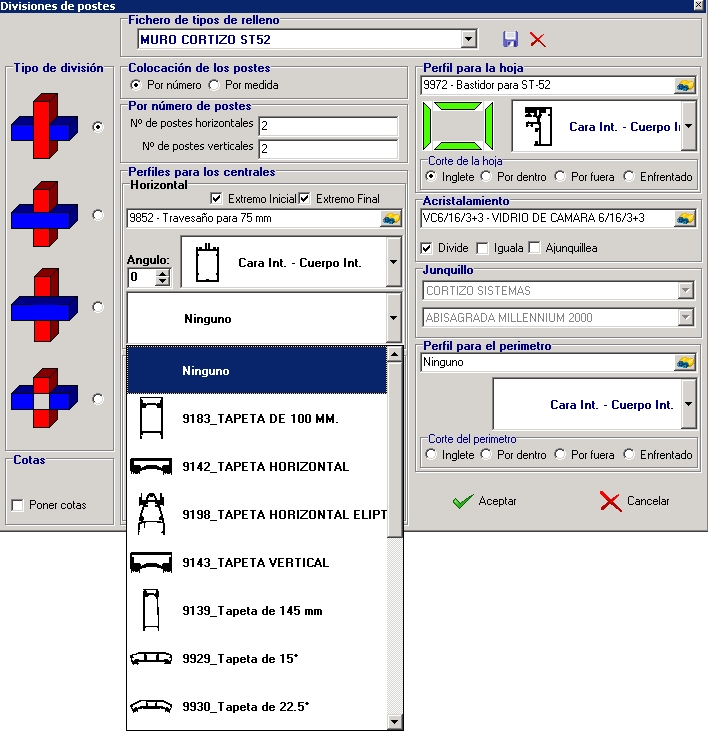Choose the second division type radio button
708x731 pixels.
tap(98, 215)
